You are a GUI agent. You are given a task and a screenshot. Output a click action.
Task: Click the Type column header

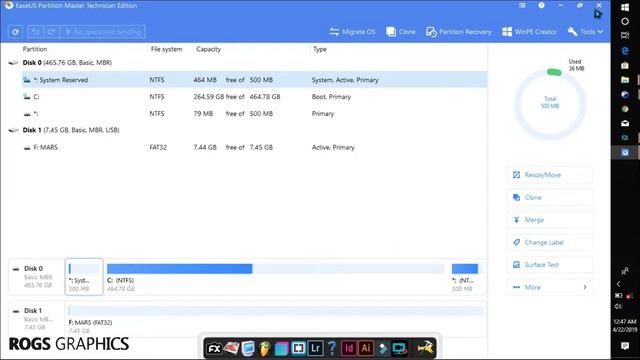click(x=320, y=49)
